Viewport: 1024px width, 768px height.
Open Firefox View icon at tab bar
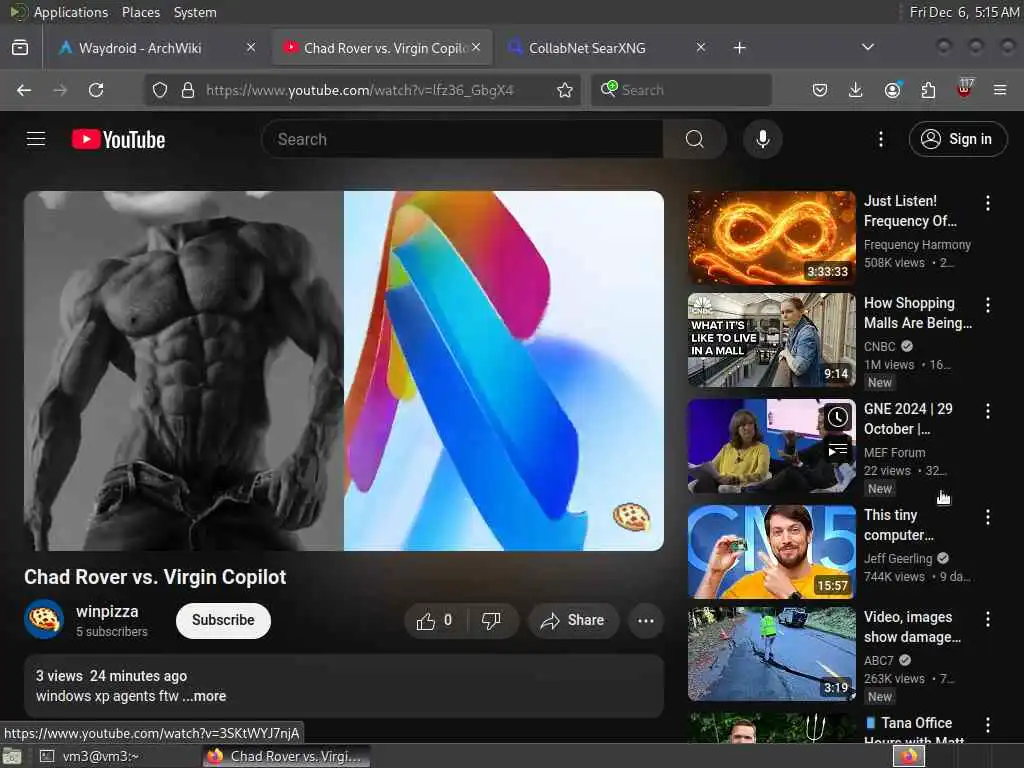coord(20,48)
